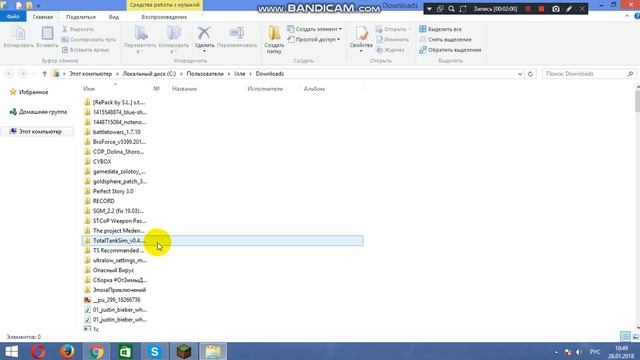
Task: Switch to the Home ribbon tab
Action: click(42, 17)
